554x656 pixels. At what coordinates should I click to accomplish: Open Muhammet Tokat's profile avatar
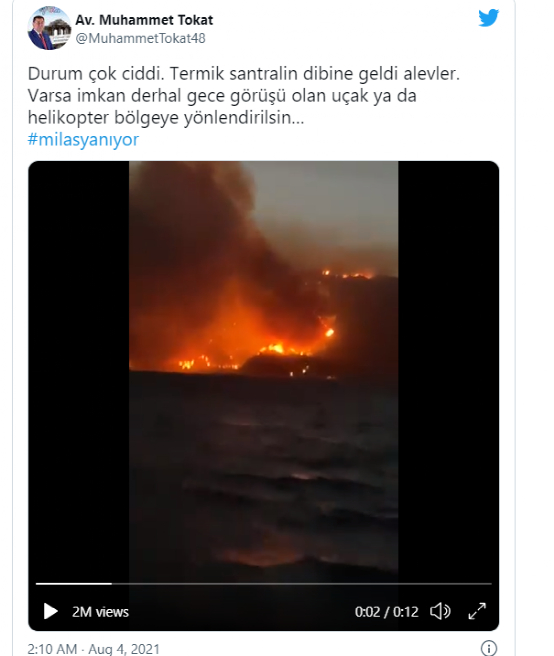click(x=49, y=28)
